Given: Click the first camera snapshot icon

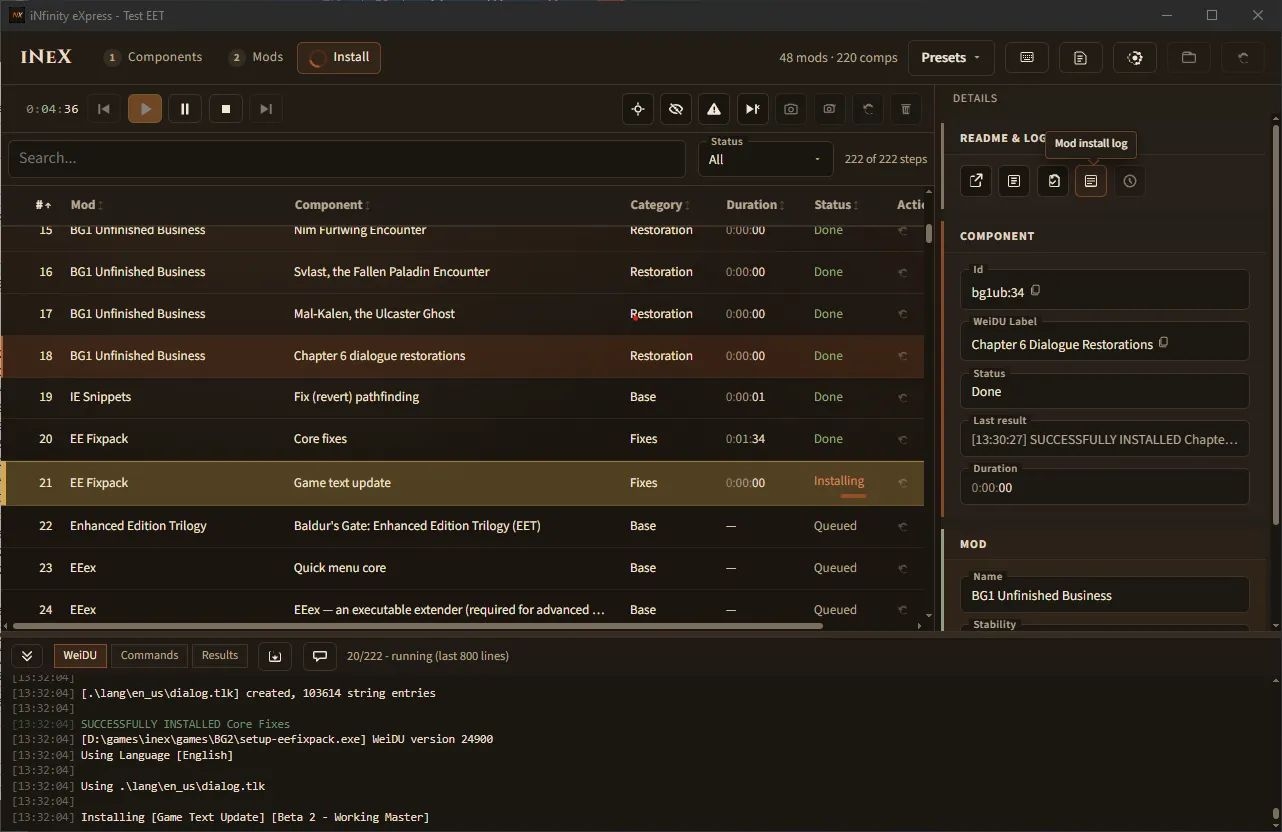Looking at the screenshot, I should pyautogui.click(x=791, y=109).
